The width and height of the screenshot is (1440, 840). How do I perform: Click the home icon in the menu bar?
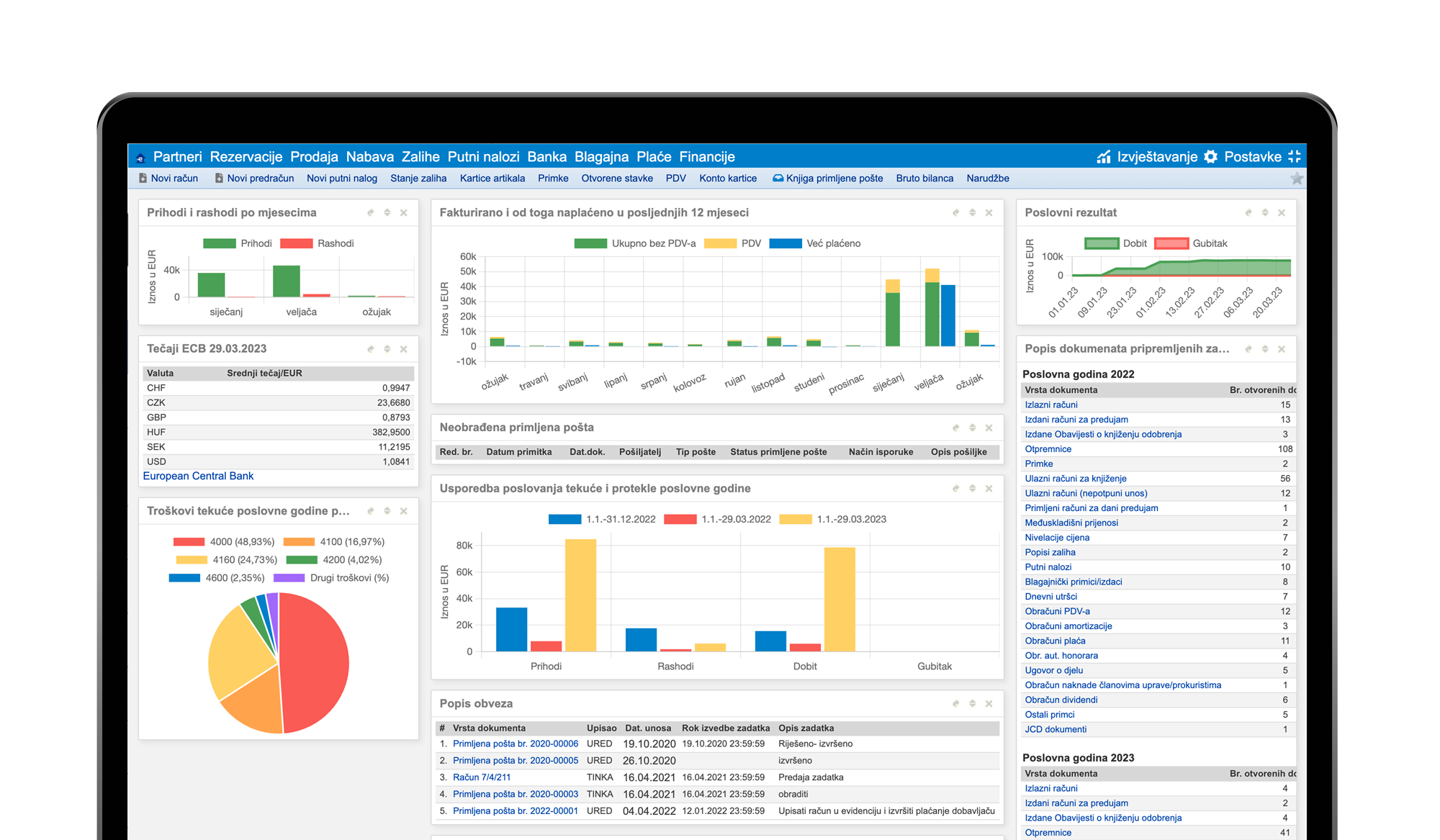coord(140,158)
